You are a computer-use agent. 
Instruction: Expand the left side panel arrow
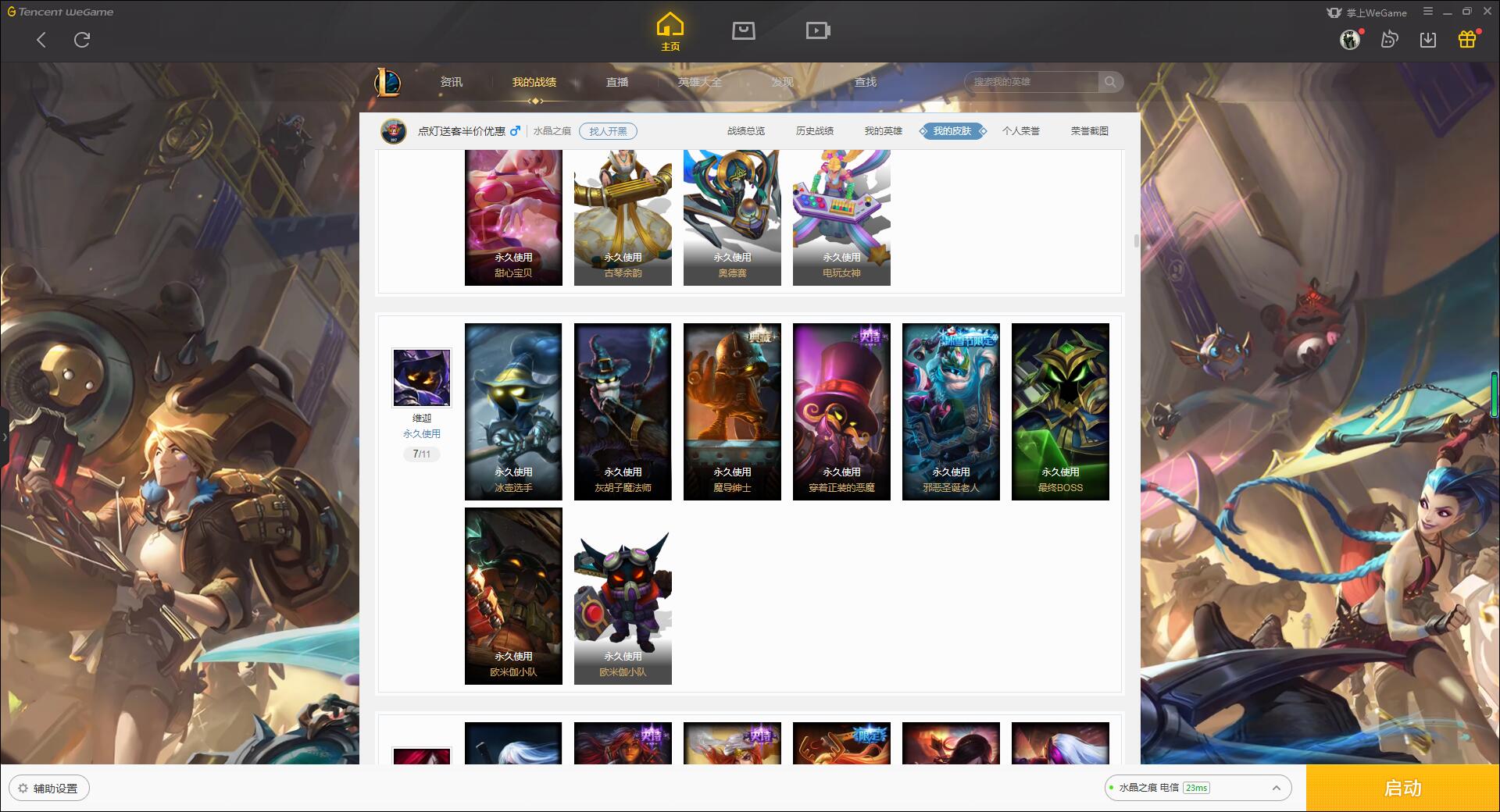point(4,437)
